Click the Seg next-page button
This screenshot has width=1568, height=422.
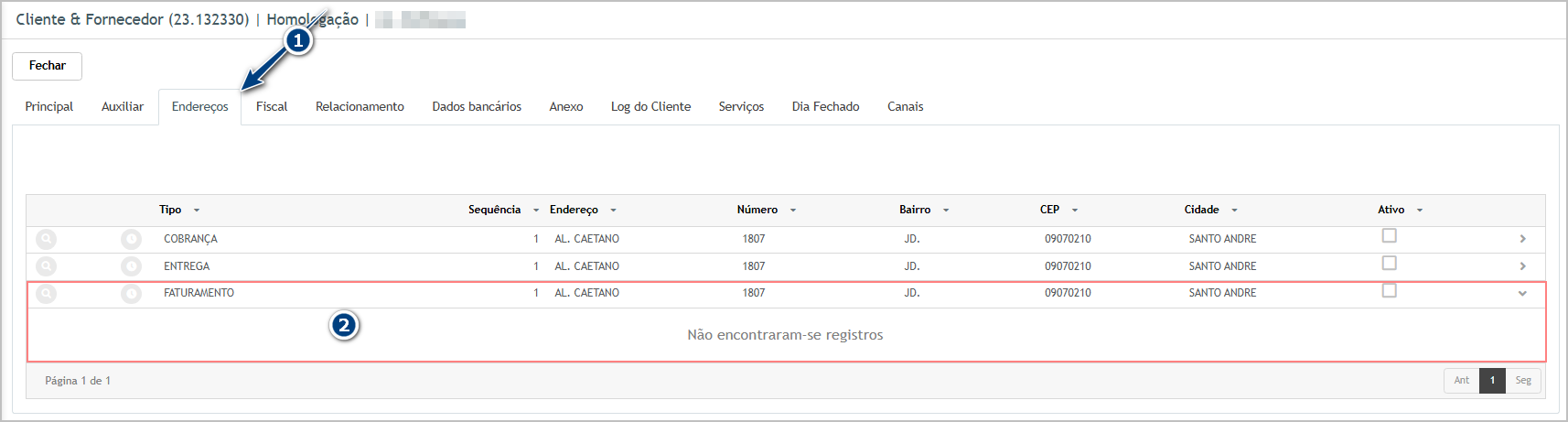tap(1522, 381)
